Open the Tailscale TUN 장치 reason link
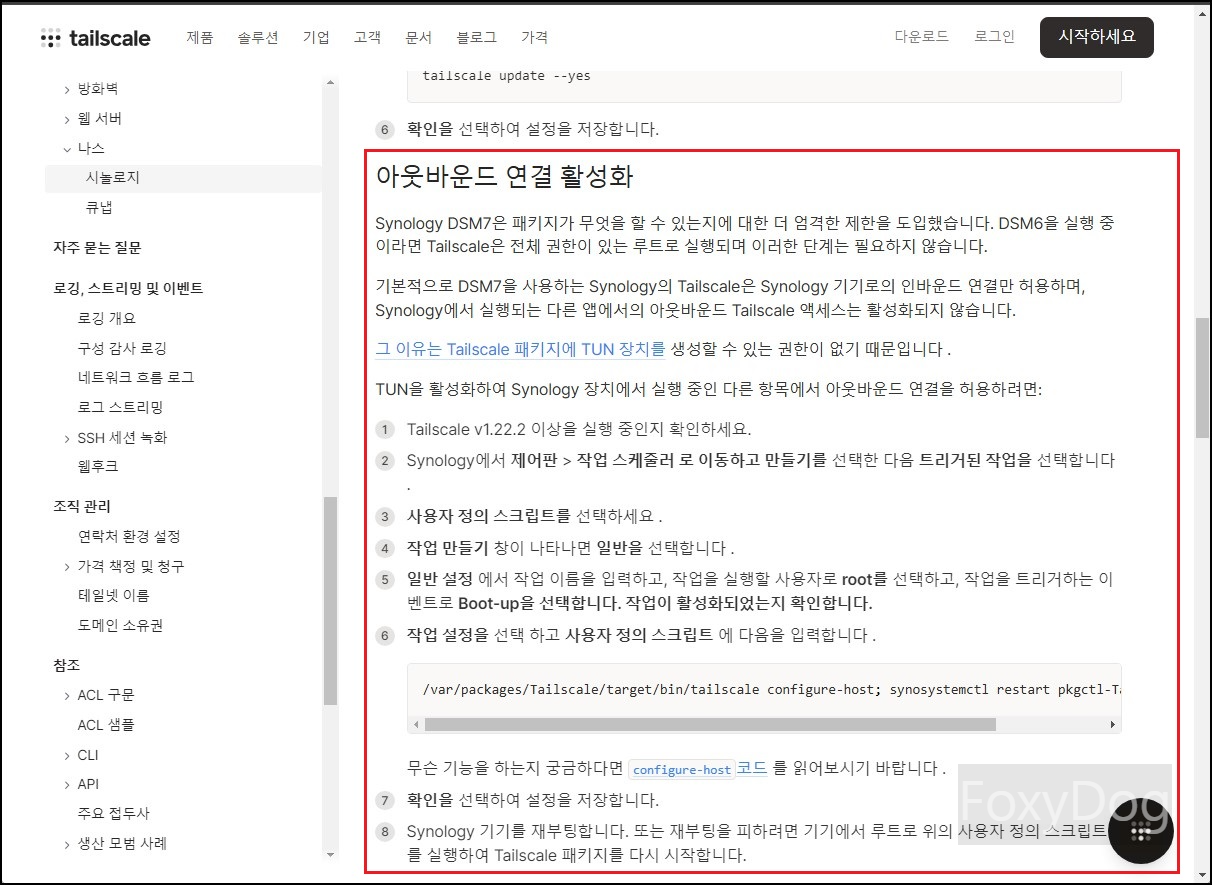Screen dimensions: 1212x885 (520, 349)
